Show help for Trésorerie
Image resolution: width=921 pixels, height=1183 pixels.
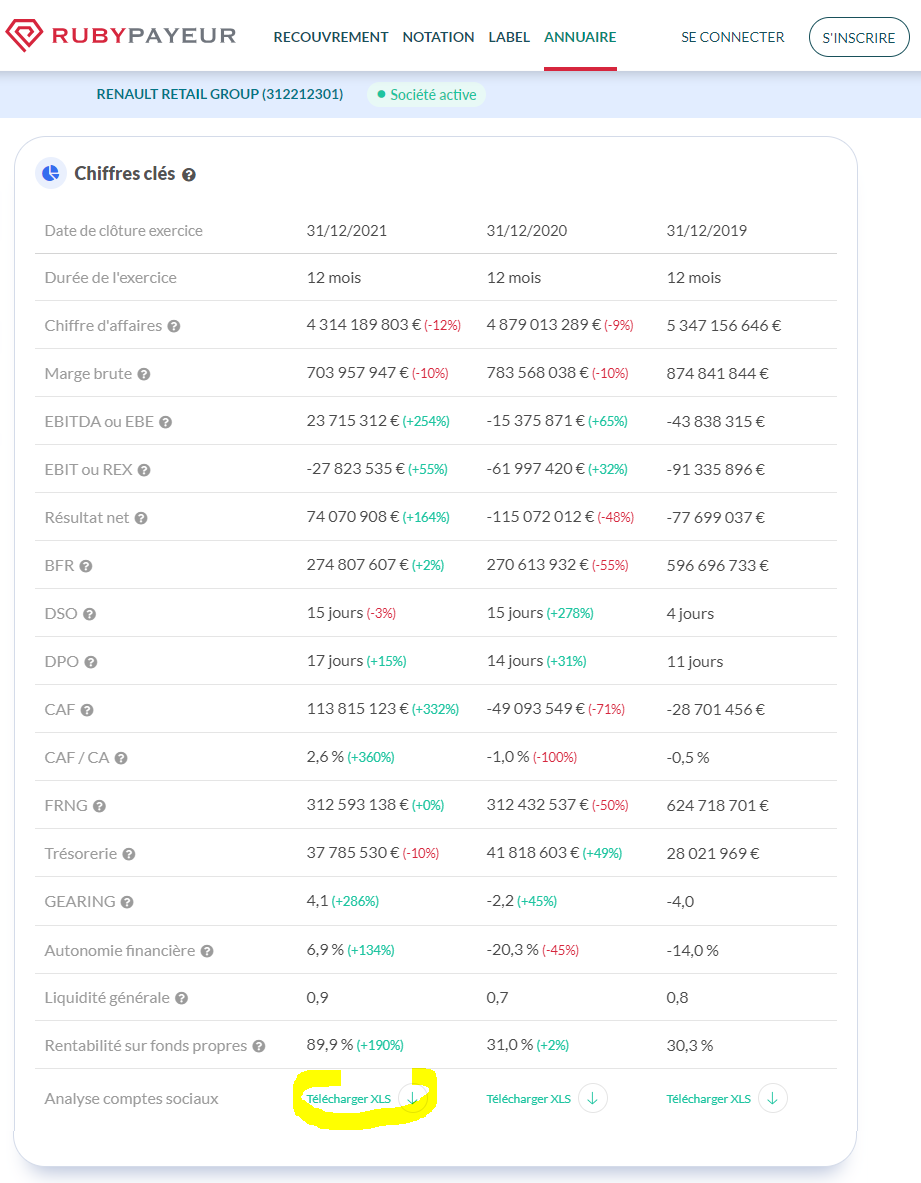click(x=129, y=854)
